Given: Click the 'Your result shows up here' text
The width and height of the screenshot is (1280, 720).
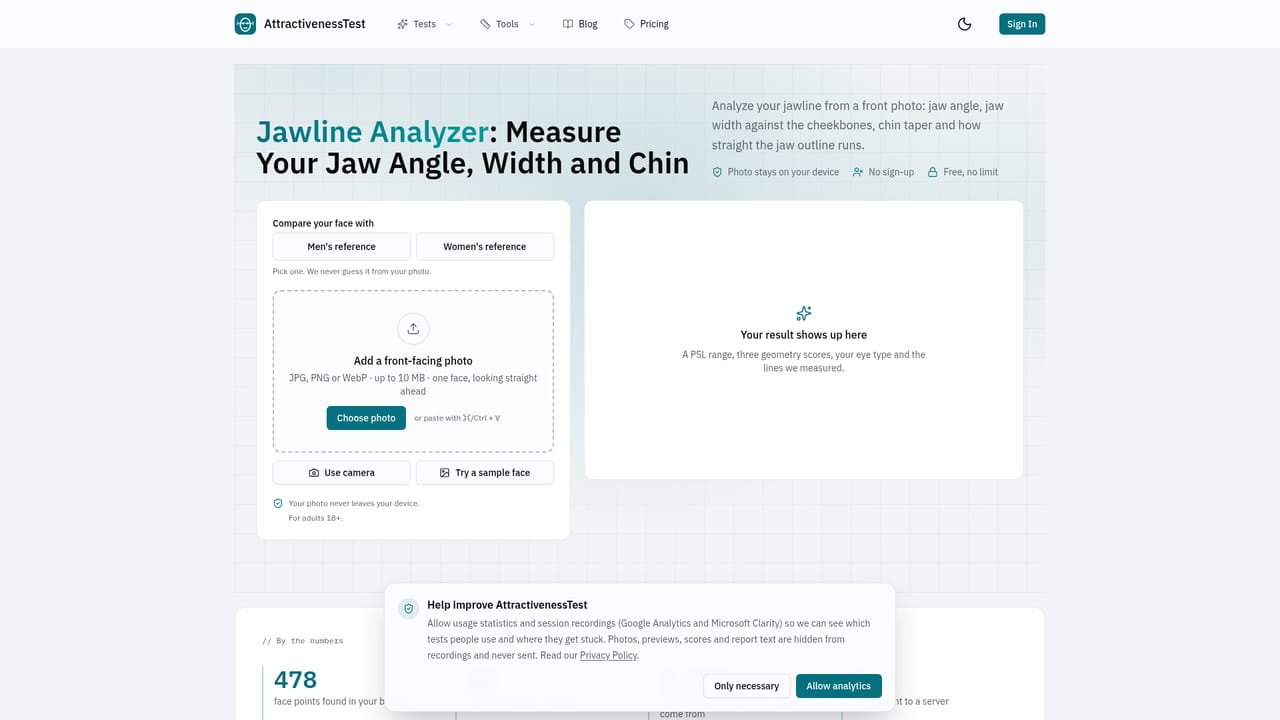Looking at the screenshot, I should coord(804,335).
